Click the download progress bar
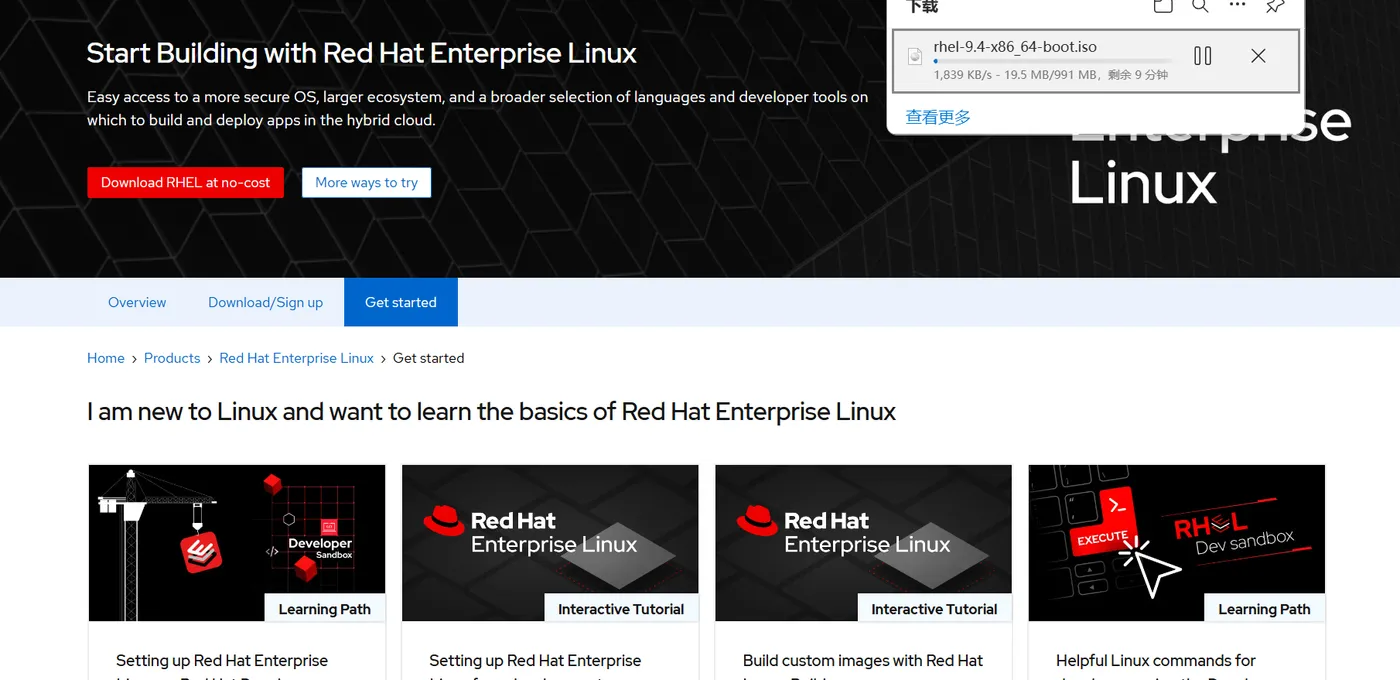Viewport: 1400px width, 680px height. coord(1050,61)
